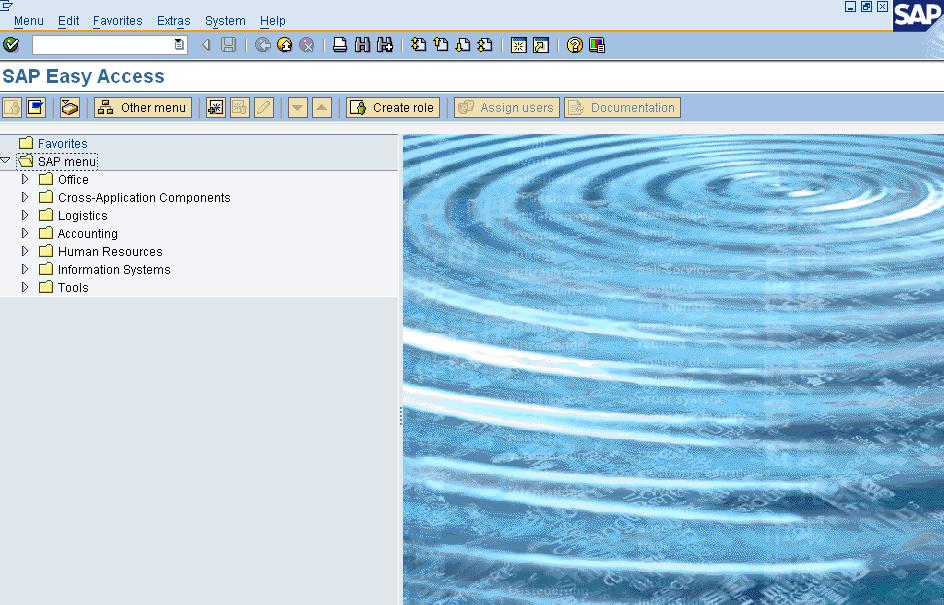Click the Save toolbar icon
Viewport: 944px width, 605px height.
tap(228, 45)
